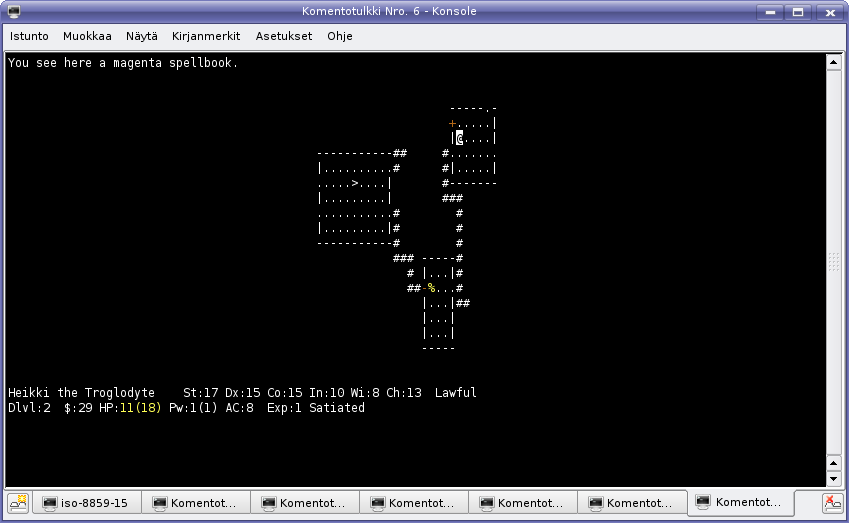
Task: Click the new session icon in tab bar
Action: click(x=19, y=503)
